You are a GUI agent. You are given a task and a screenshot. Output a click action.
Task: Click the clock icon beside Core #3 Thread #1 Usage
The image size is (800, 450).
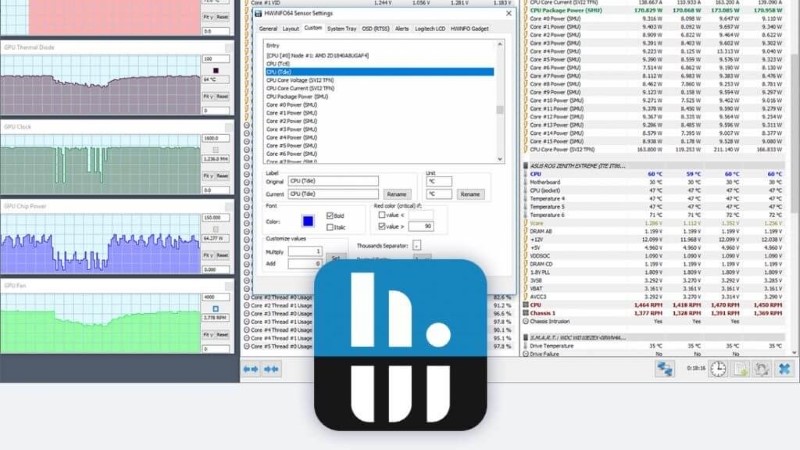[x=246, y=322]
